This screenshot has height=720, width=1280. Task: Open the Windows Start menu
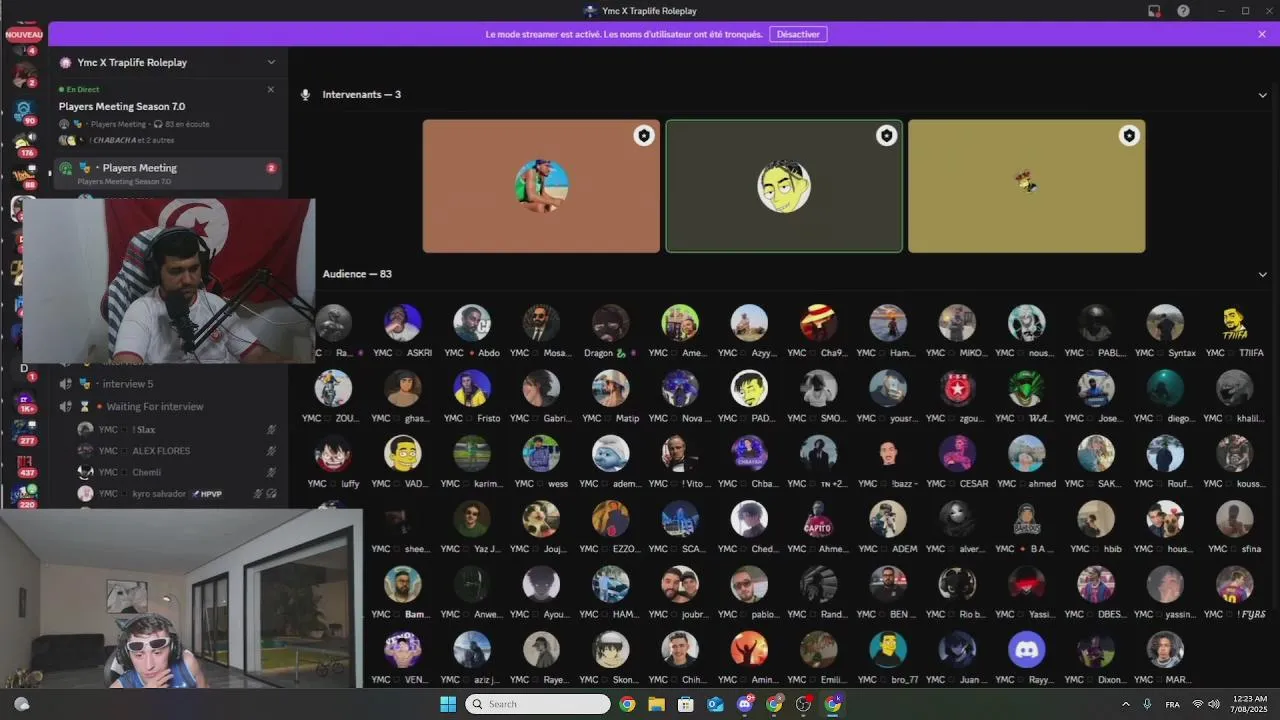tap(448, 704)
